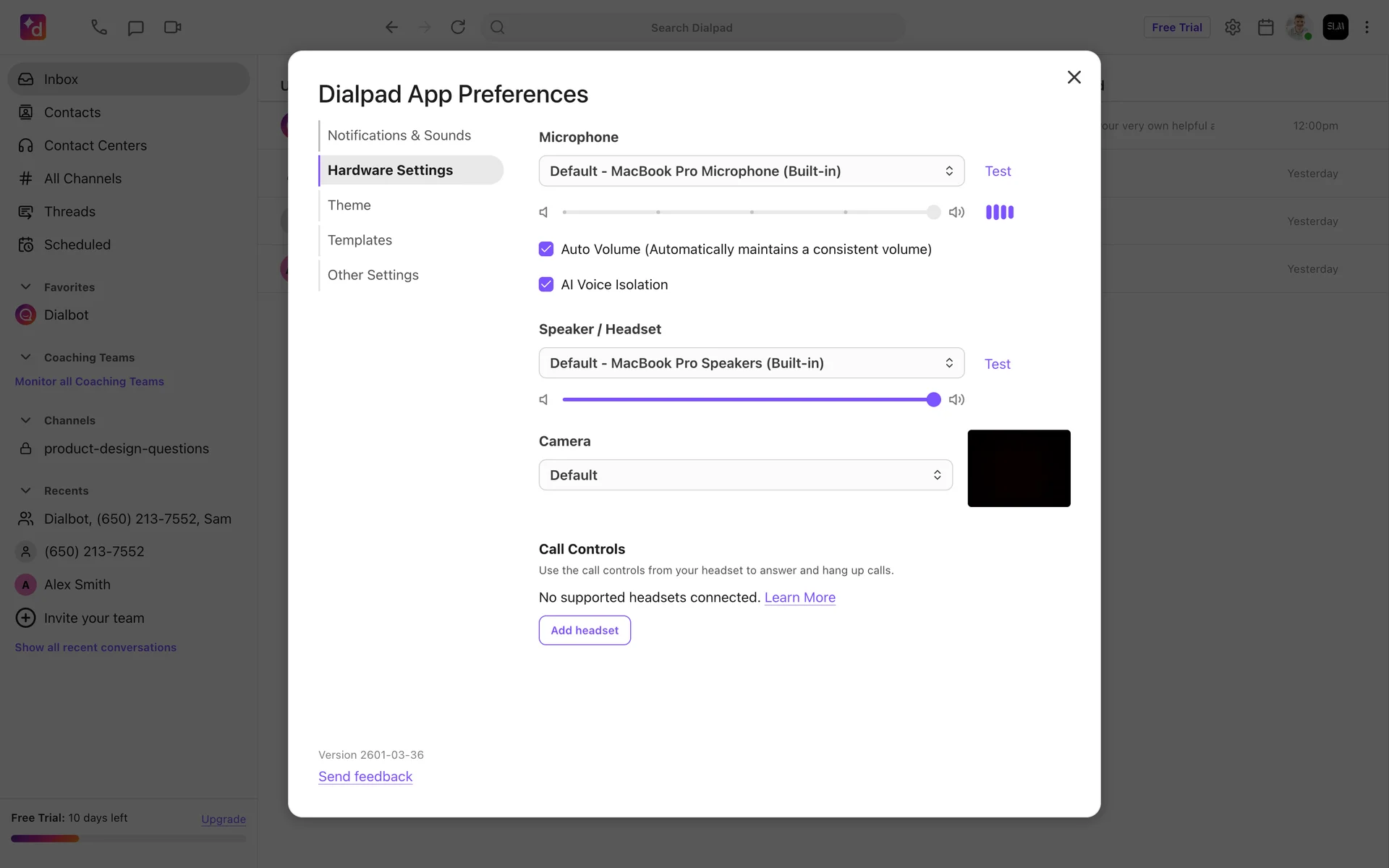Viewport: 1389px width, 868px height.
Task: Open the calendar icon in header
Action: point(1265,27)
